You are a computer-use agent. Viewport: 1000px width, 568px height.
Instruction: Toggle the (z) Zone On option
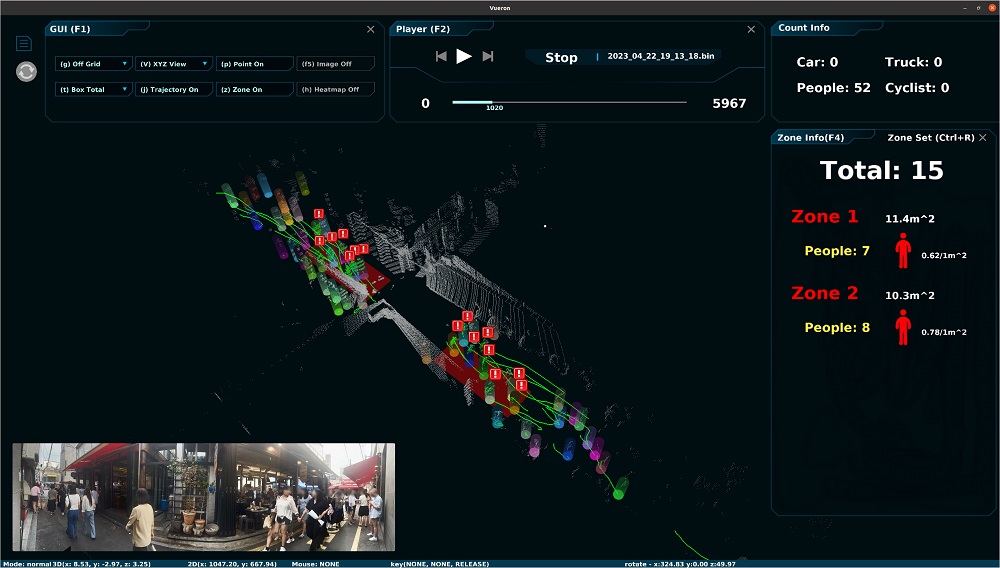[254, 90]
